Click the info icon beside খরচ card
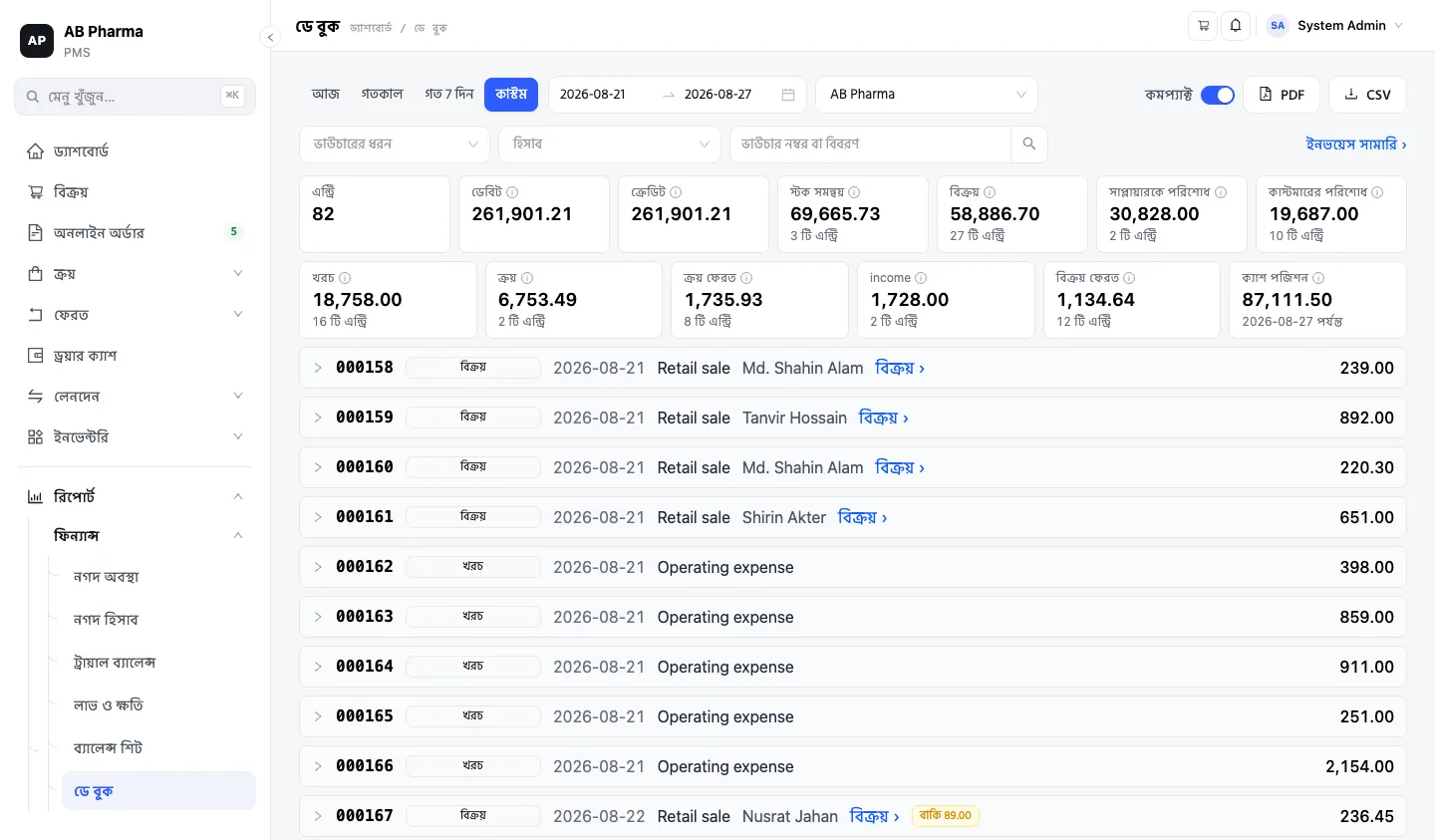The image size is (1435, 840). pyautogui.click(x=345, y=278)
